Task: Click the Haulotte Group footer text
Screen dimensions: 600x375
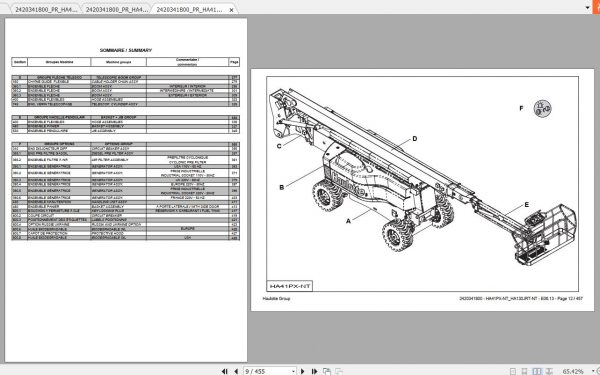Action: [276, 298]
